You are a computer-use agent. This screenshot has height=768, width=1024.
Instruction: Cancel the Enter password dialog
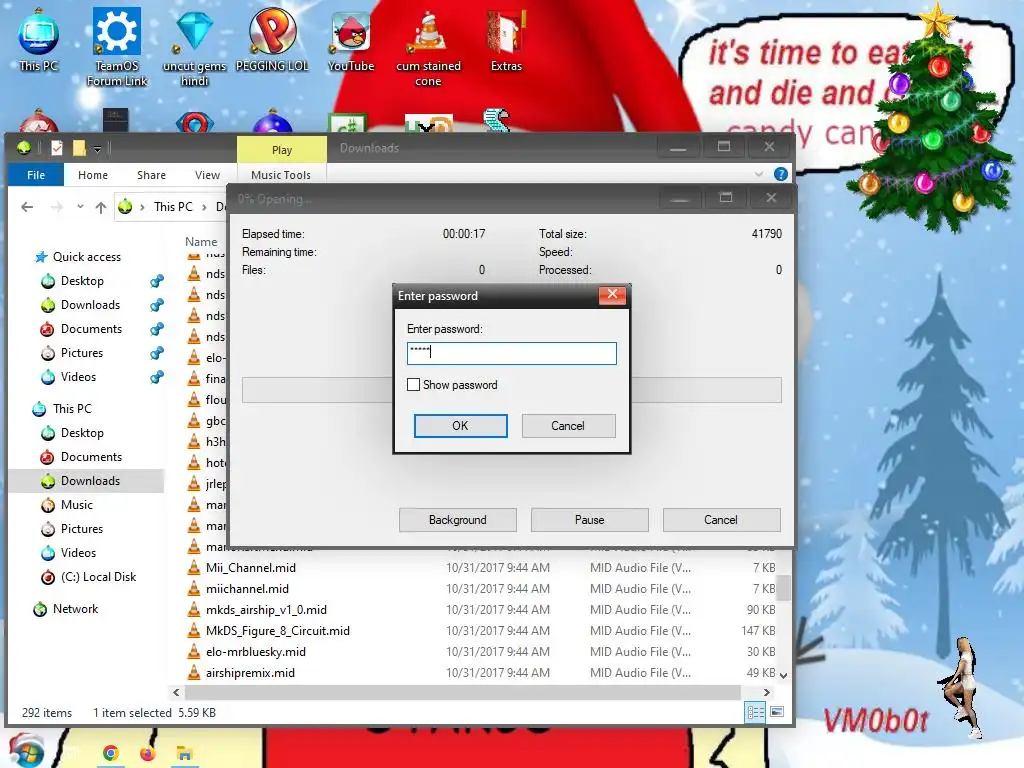coord(568,426)
